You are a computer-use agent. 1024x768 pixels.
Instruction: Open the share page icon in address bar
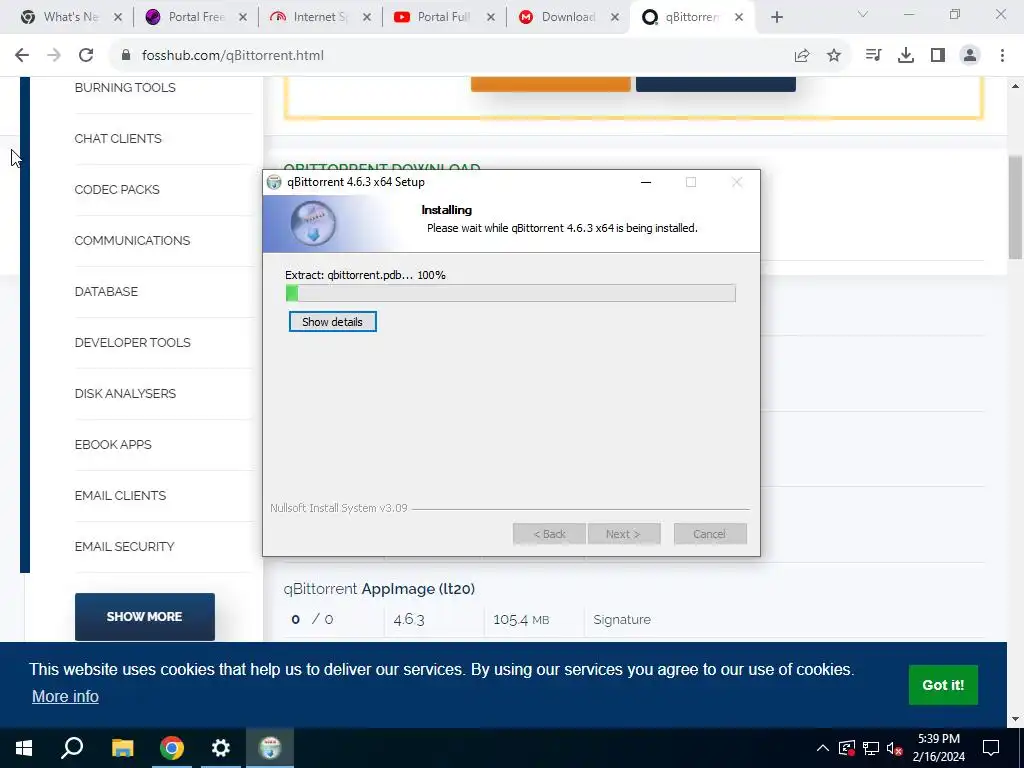[802, 56]
